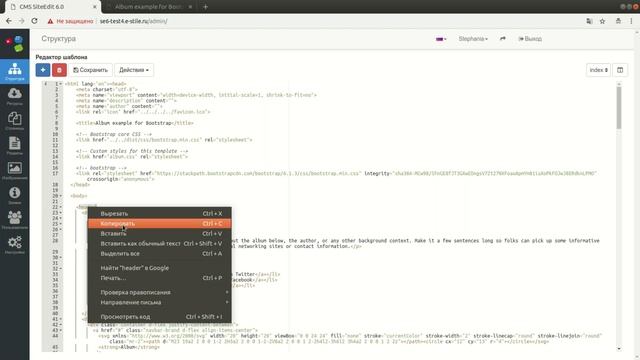Open a new browser tab
Image resolution: width=640 pixels, height=360 pixels.
pyautogui.click(x=205, y=7)
